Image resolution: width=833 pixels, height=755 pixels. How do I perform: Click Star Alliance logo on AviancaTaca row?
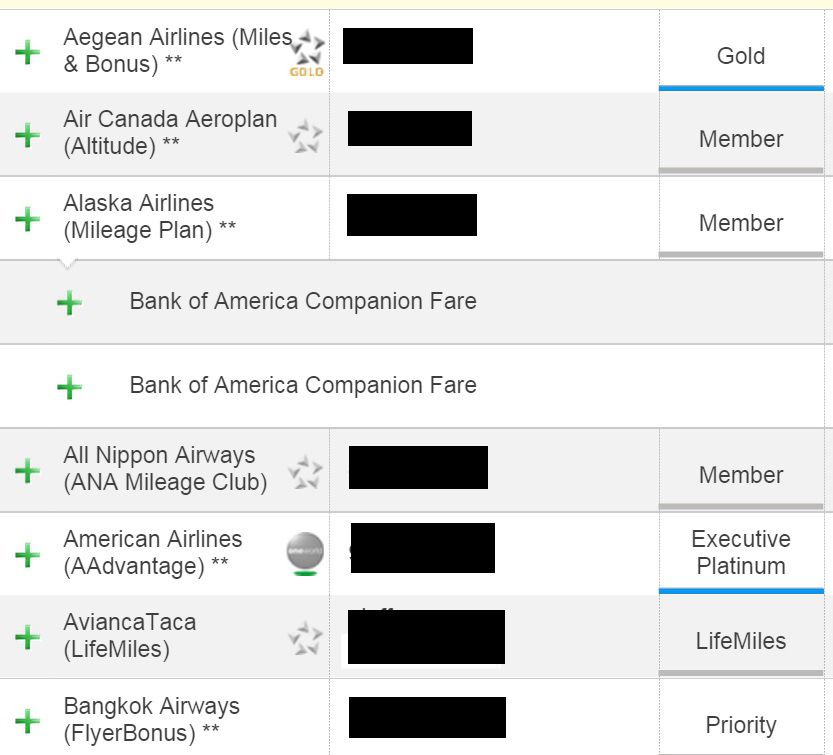[x=305, y=637]
